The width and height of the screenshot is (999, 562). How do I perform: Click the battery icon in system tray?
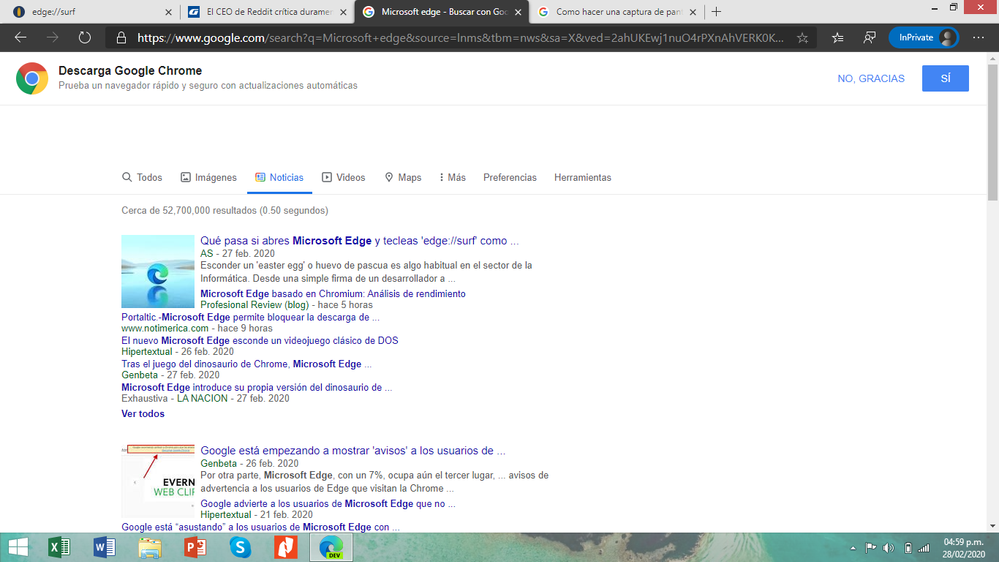coord(908,548)
